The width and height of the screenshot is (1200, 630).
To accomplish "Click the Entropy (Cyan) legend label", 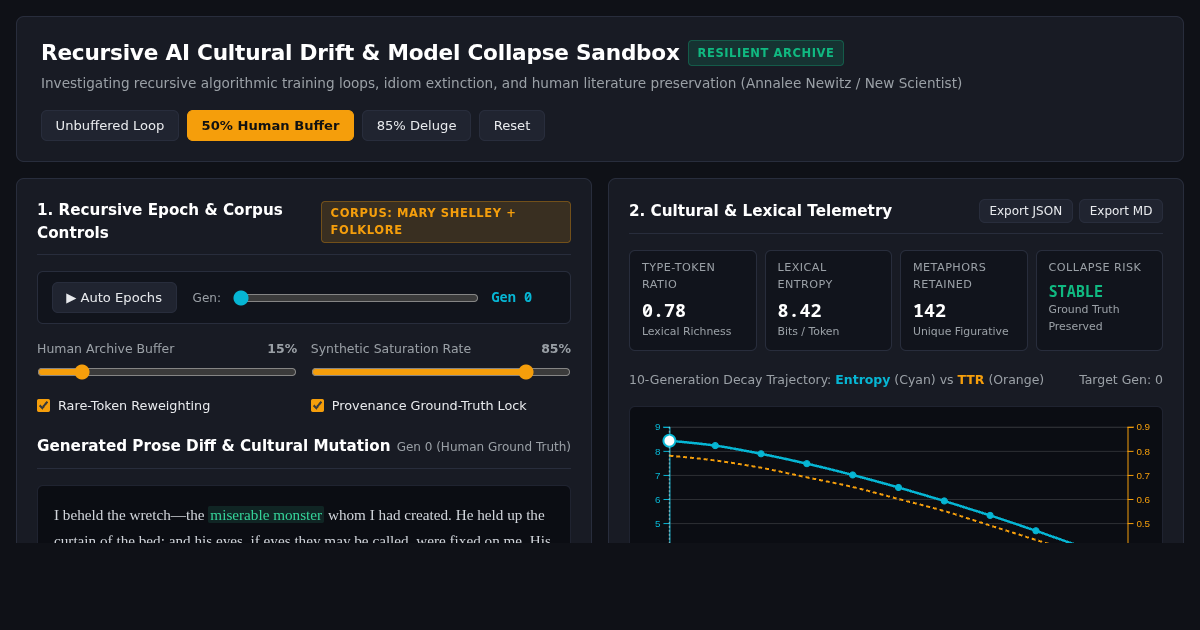I will (x=884, y=380).
